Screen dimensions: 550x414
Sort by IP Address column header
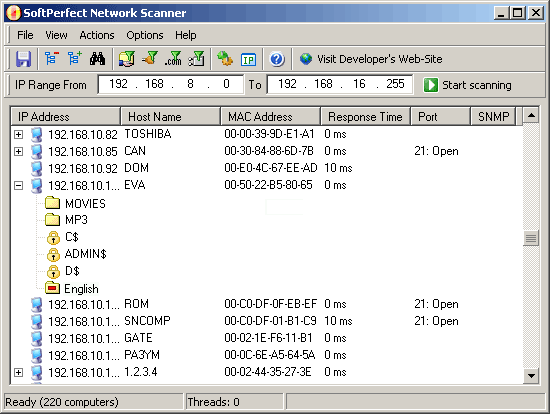tap(66, 116)
